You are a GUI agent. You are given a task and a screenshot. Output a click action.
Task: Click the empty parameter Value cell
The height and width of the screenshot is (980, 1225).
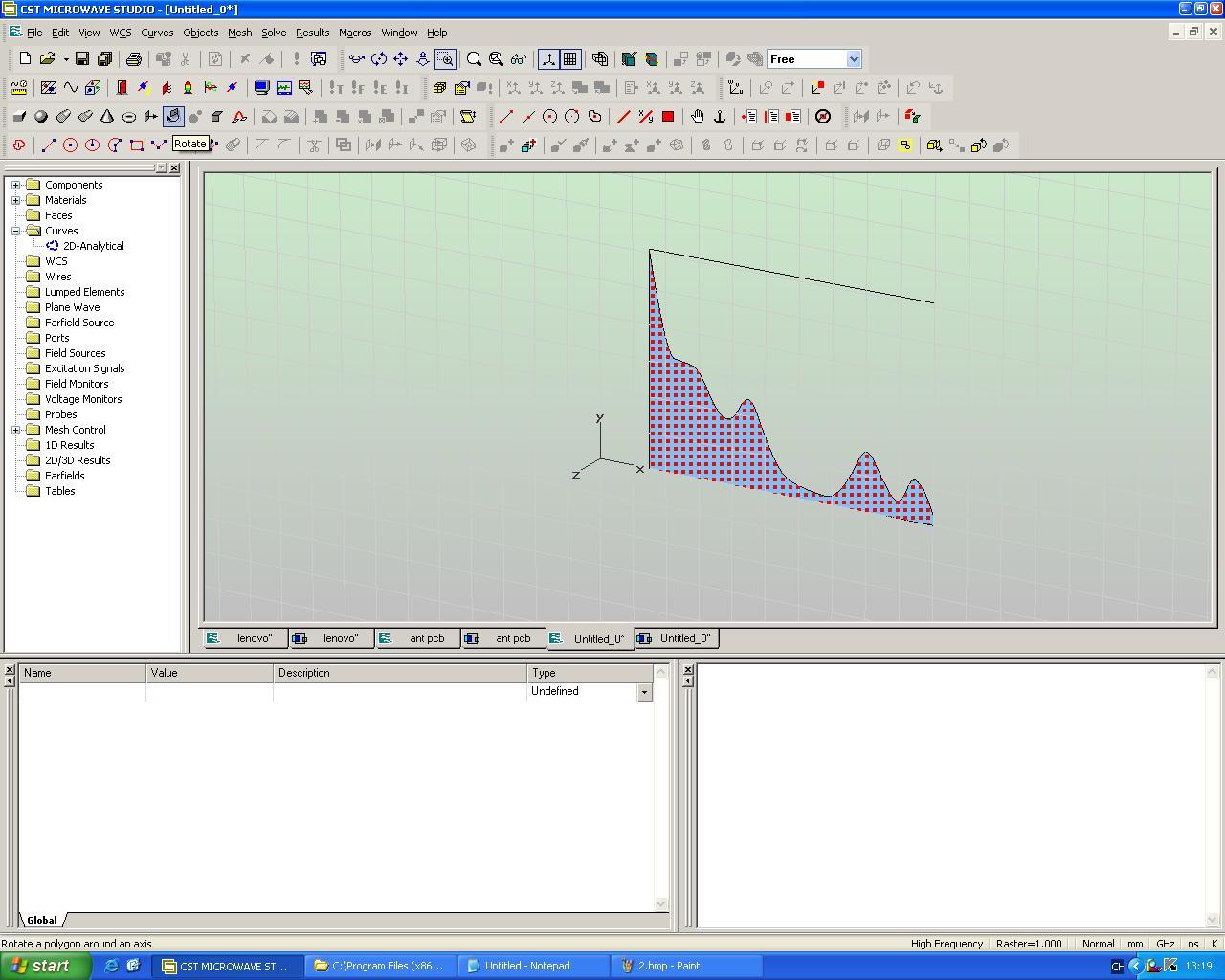(210, 691)
